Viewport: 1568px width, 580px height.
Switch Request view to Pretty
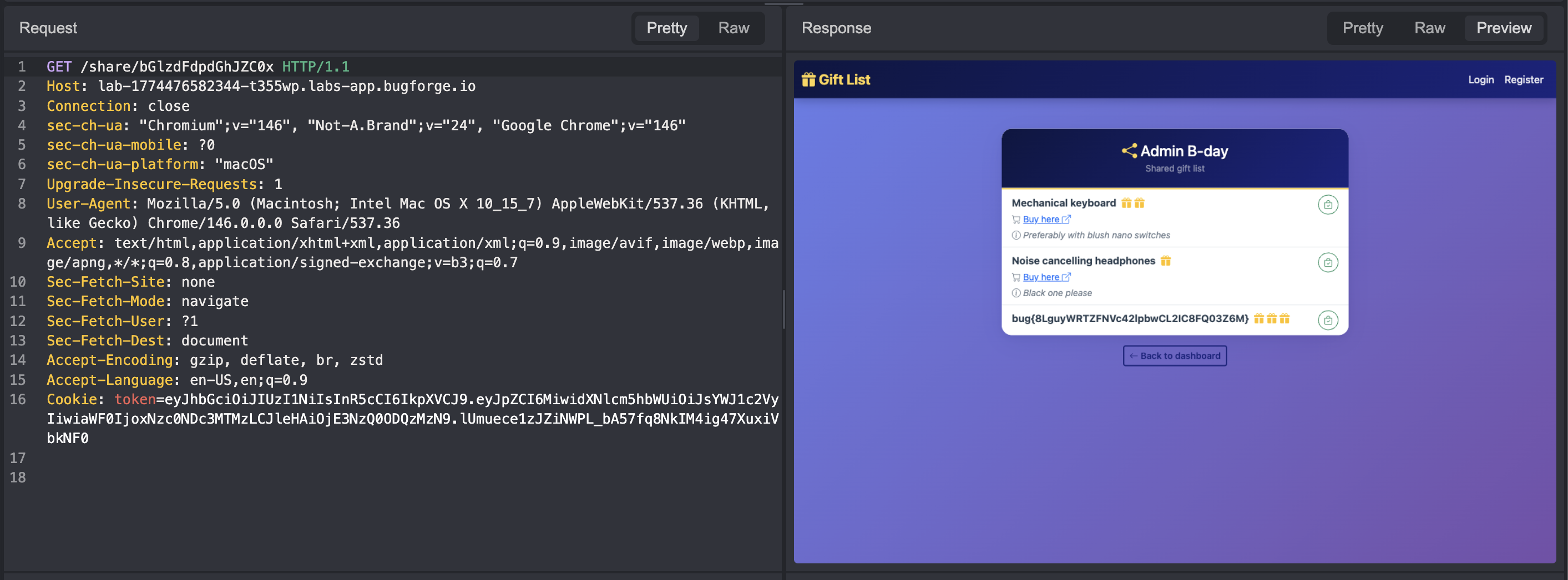(666, 28)
